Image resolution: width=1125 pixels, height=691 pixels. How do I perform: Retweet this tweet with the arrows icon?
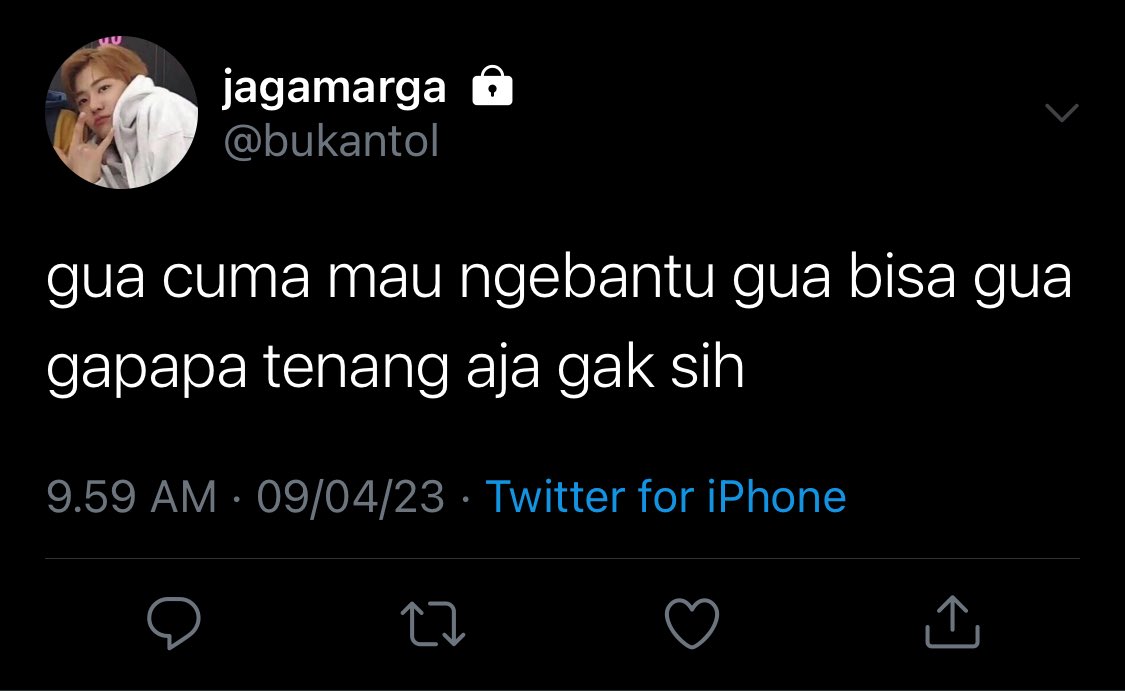tap(433, 624)
